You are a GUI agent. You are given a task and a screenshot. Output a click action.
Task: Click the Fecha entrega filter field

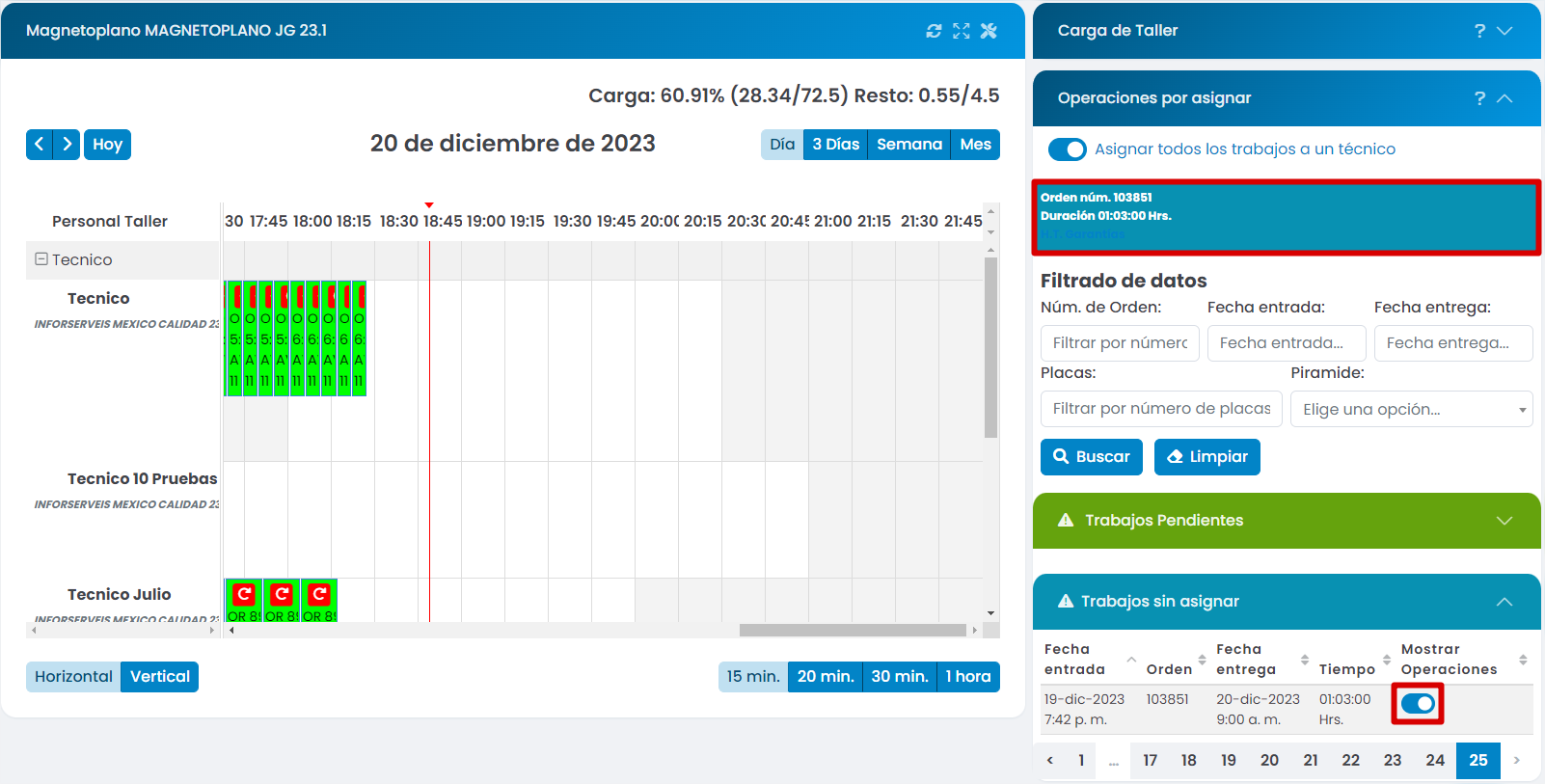(x=1453, y=343)
